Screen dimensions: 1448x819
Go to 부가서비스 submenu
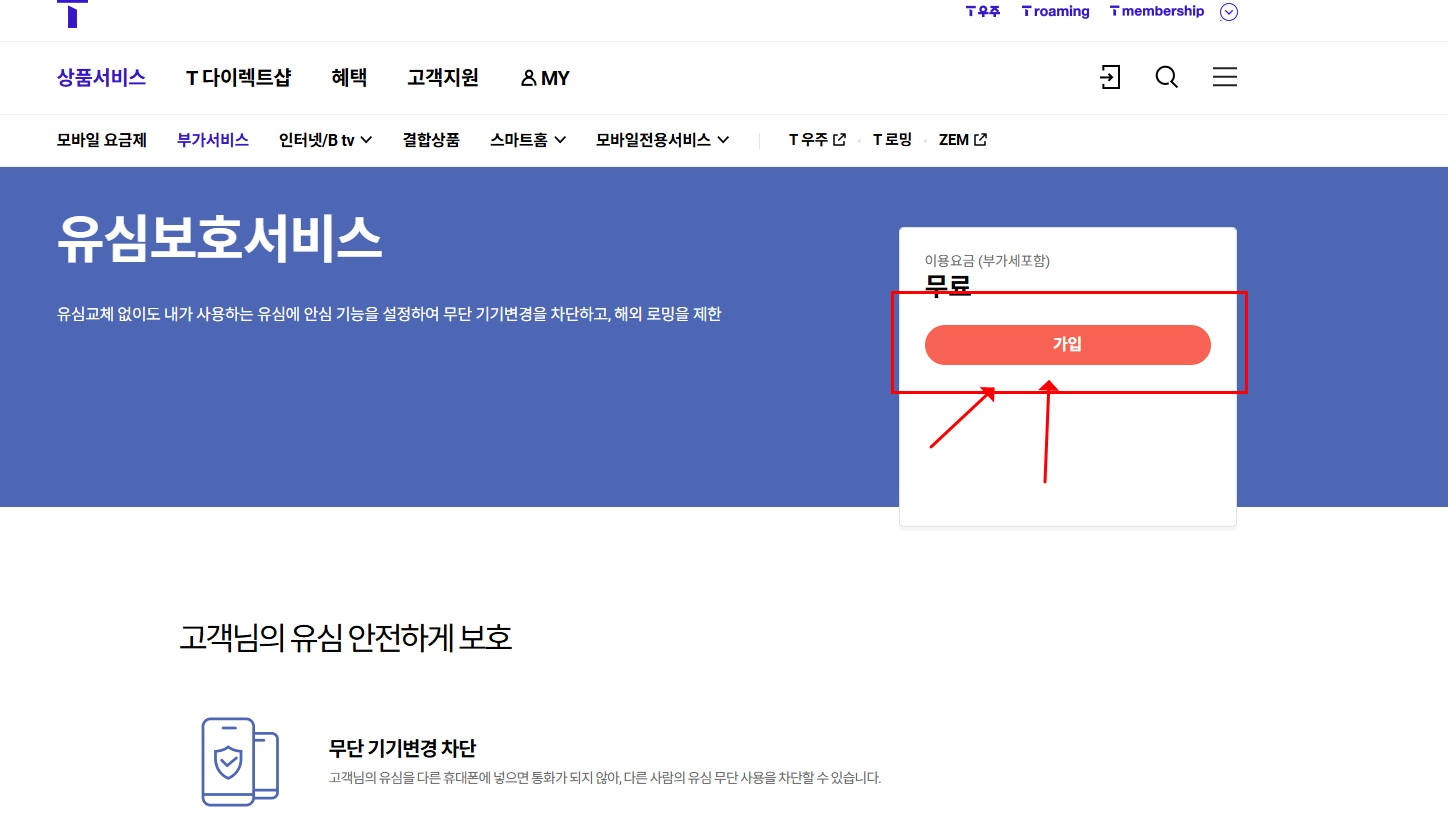coord(213,140)
